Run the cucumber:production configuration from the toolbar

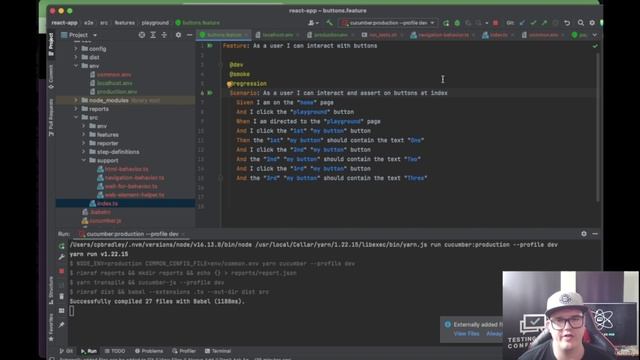tap(446, 23)
